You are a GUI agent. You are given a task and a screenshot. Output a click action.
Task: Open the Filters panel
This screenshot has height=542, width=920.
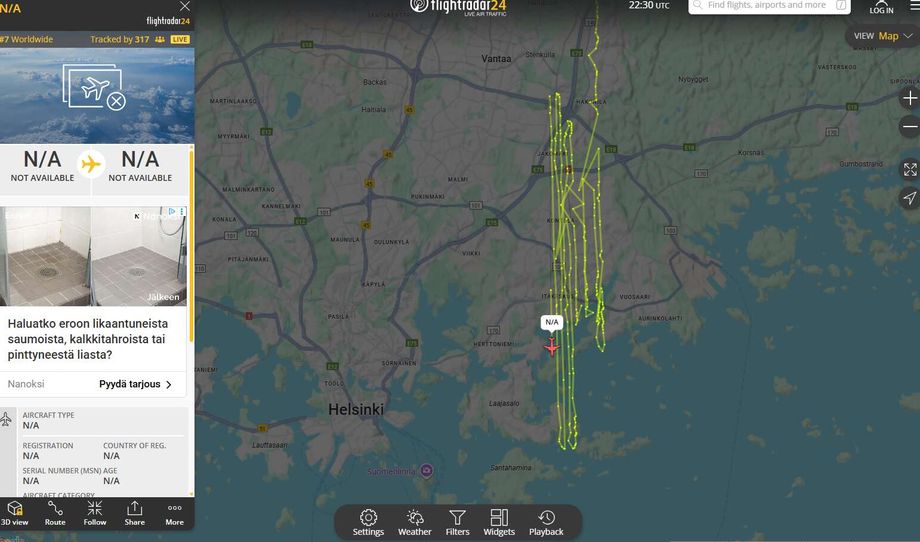point(457,522)
